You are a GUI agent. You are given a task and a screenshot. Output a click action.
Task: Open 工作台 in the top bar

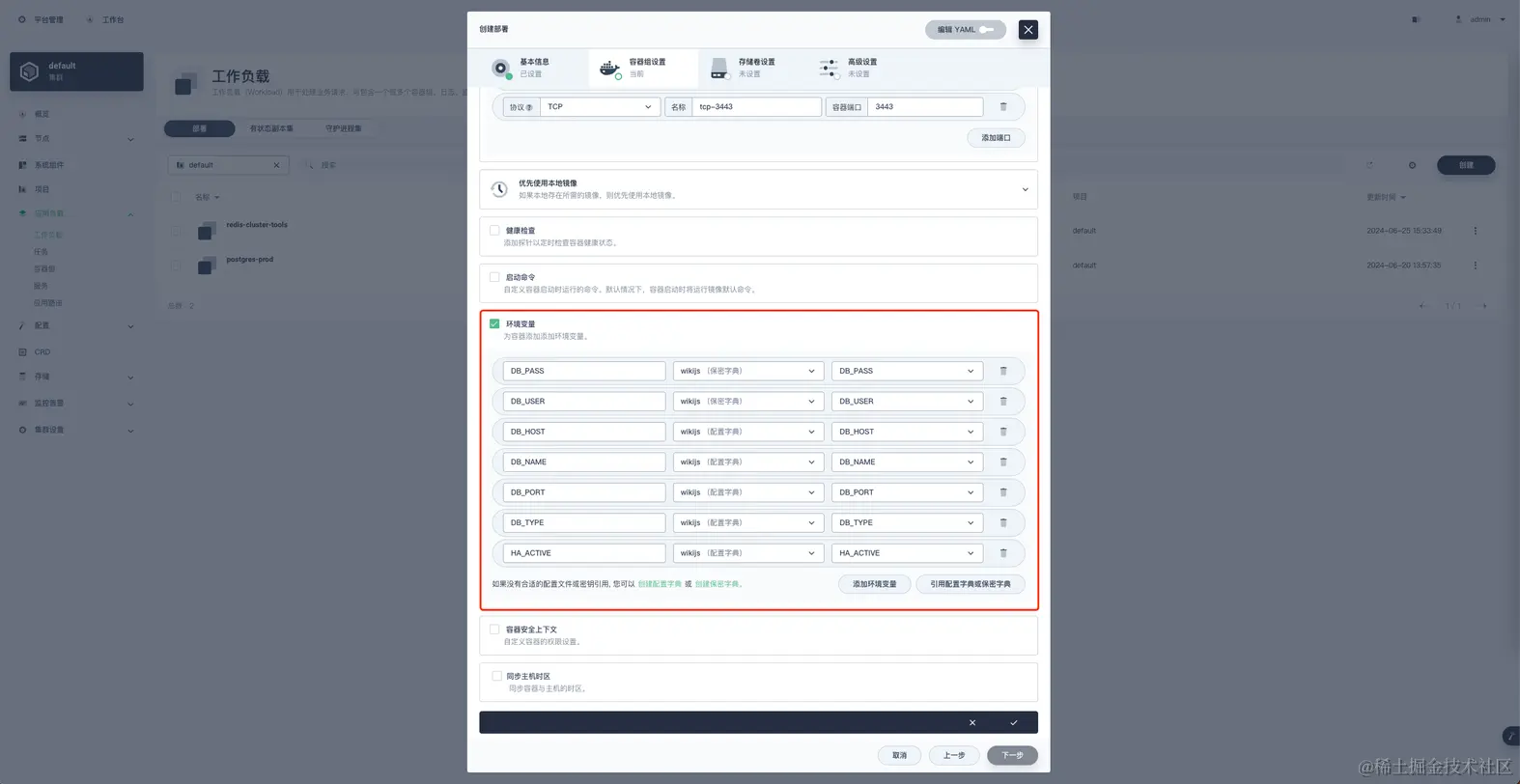[x=106, y=19]
